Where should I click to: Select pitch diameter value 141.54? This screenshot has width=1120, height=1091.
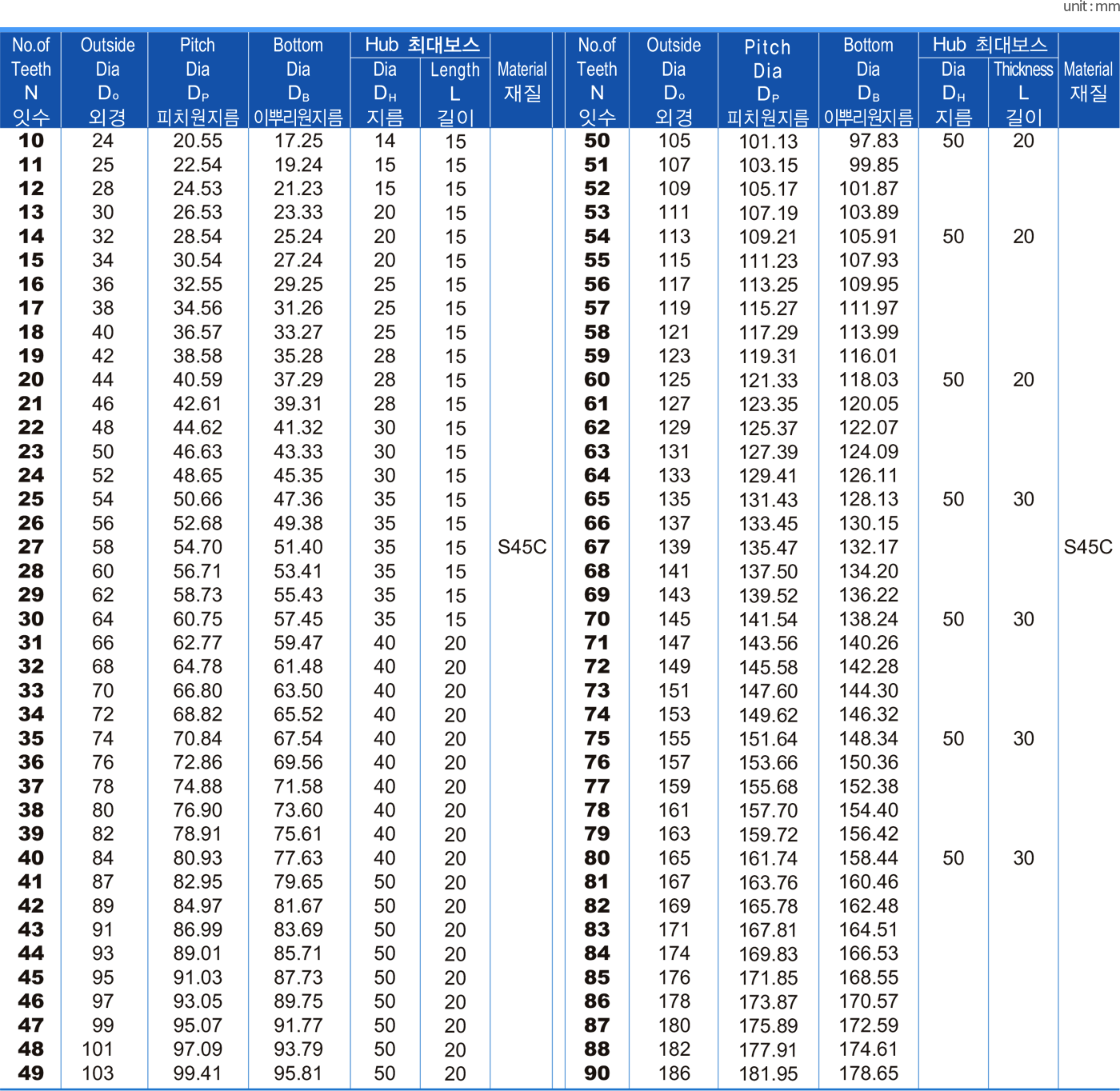pyautogui.click(x=768, y=620)
